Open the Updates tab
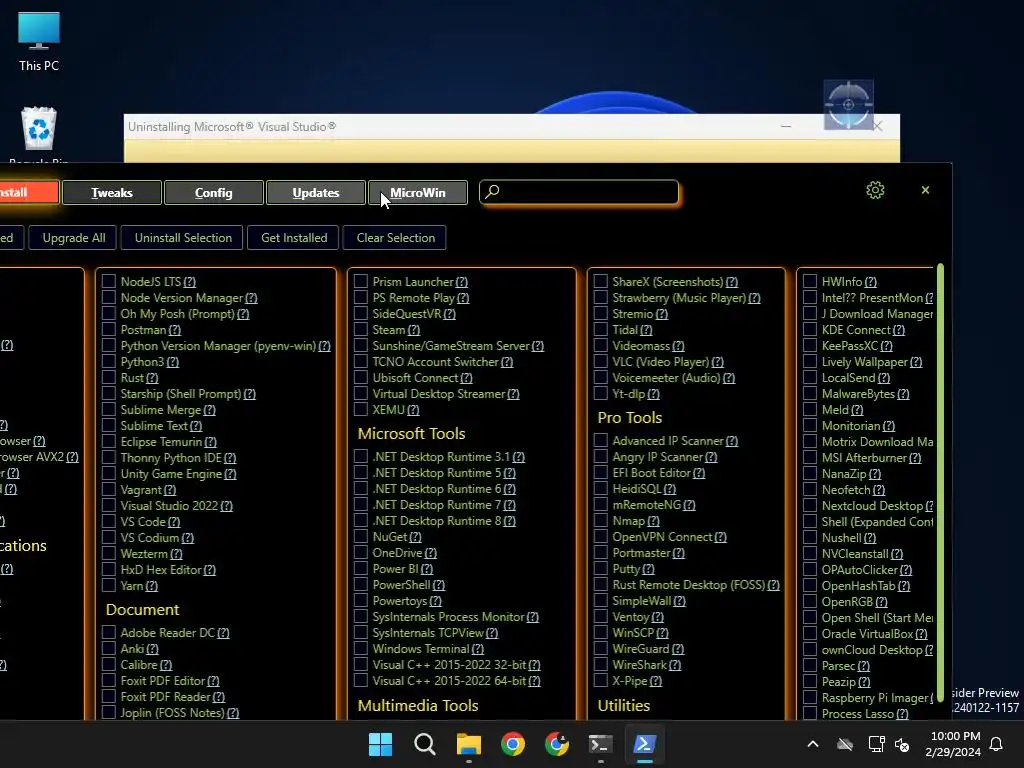This screenshot has width=1024, height=768. 316,193
